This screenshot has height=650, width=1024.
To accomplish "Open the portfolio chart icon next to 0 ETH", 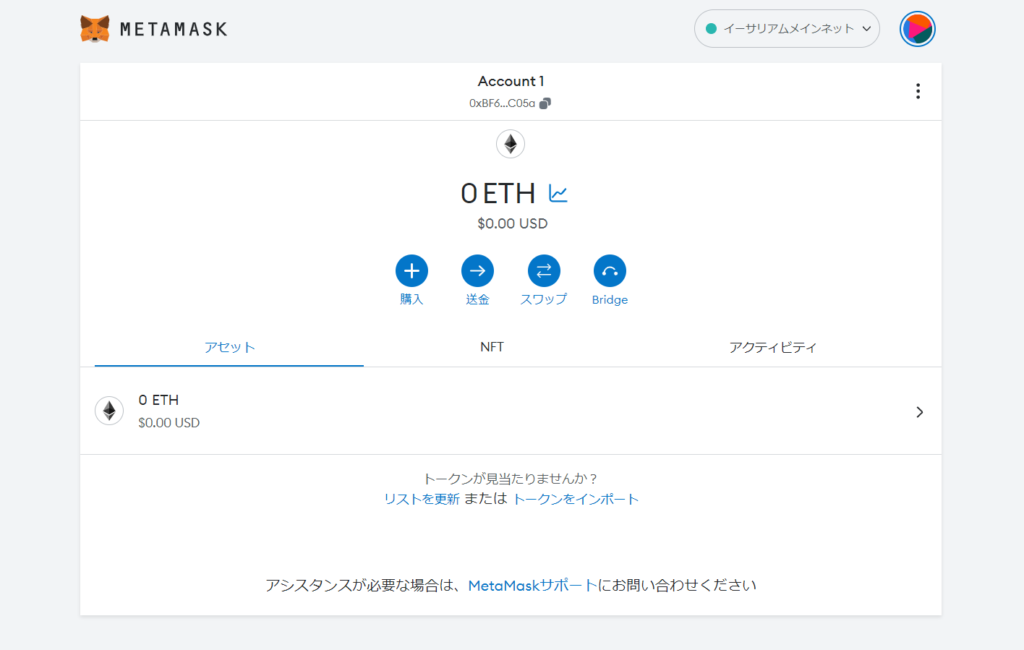I will coord(558,193).
